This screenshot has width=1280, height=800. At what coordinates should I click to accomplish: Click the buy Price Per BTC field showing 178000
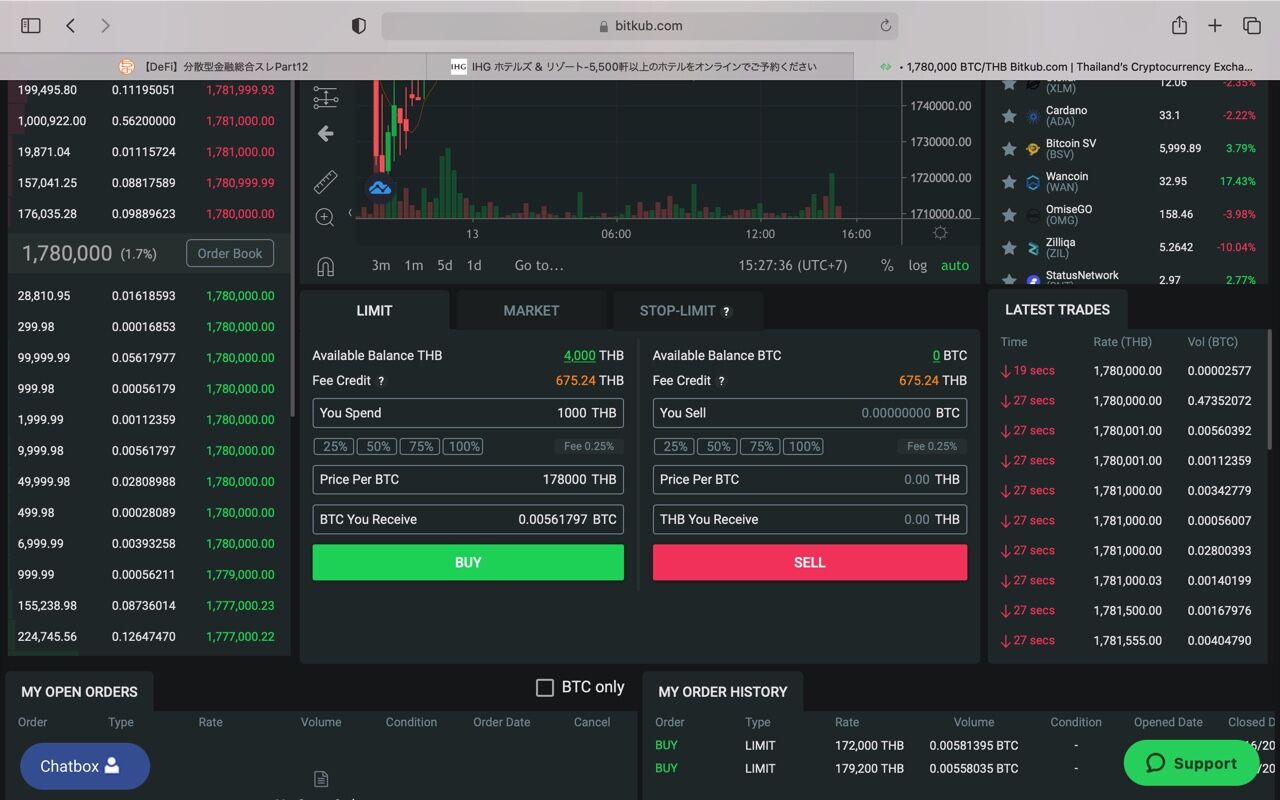(468, 479)
